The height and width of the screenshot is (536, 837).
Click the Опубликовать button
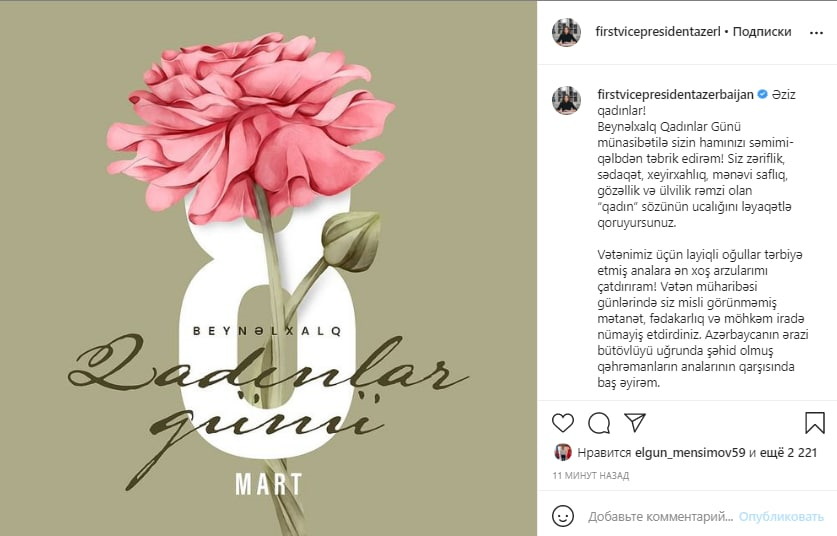click(781, 516)
